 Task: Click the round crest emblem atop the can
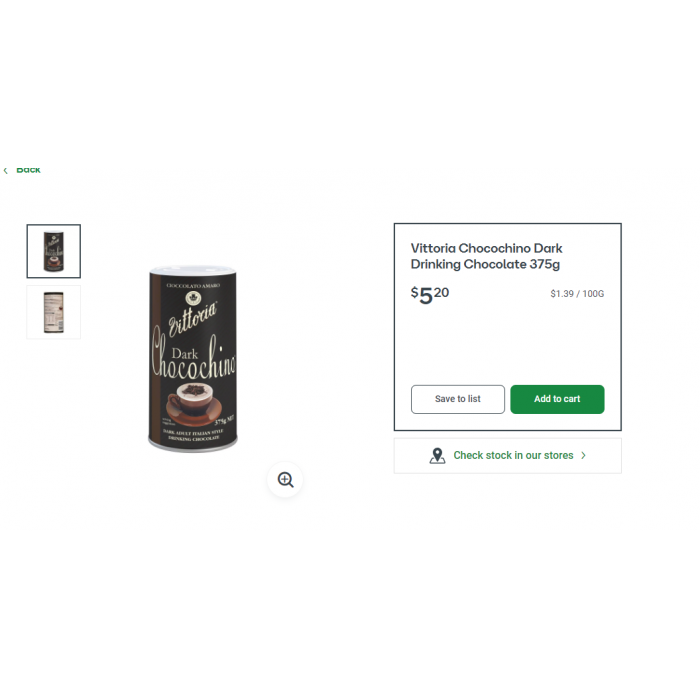pyautogui.click(x=193, y=298)
